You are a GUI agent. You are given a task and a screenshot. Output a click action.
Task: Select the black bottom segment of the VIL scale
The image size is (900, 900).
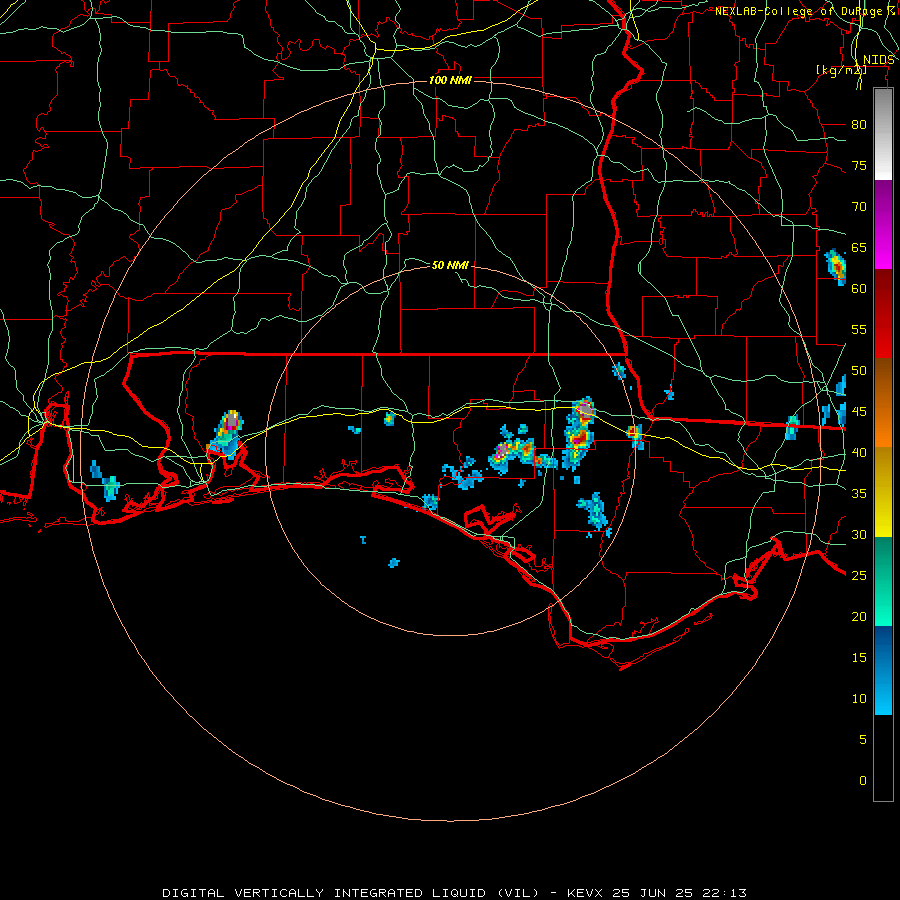click(883, 758)
